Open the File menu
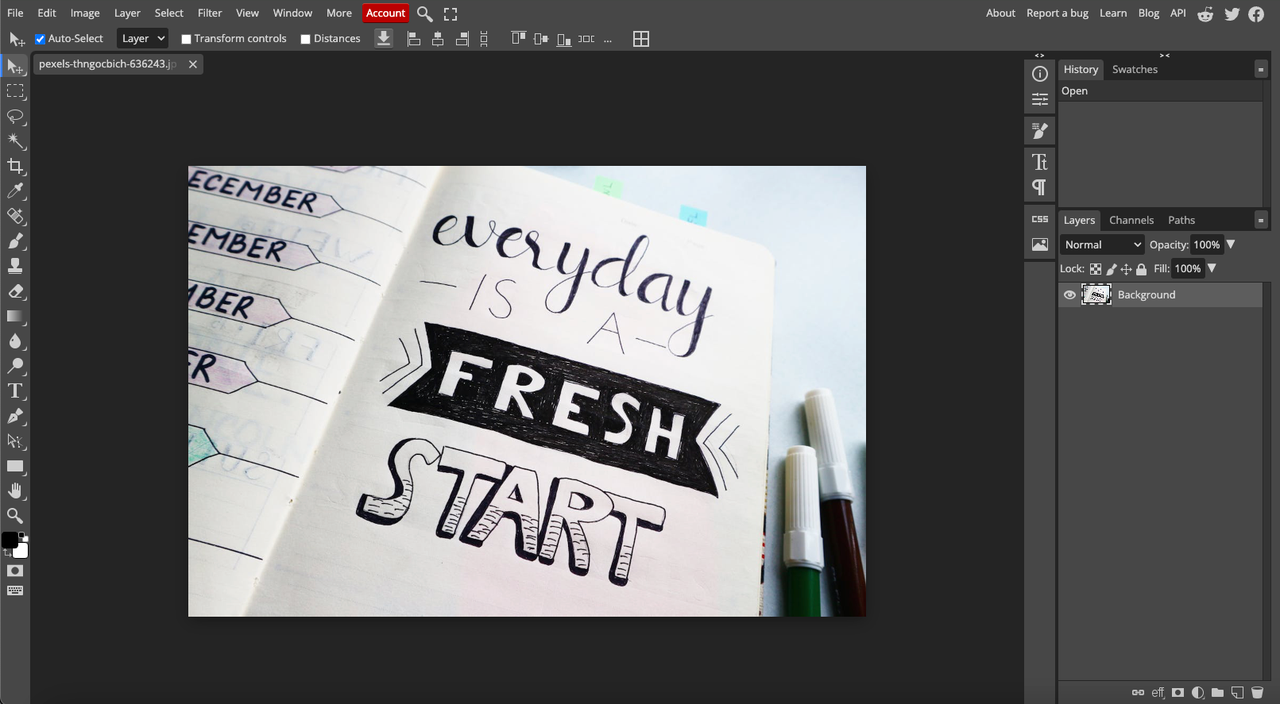Image resolution: width=1280 pixels, height=704 pixels. tap(15, 13)
